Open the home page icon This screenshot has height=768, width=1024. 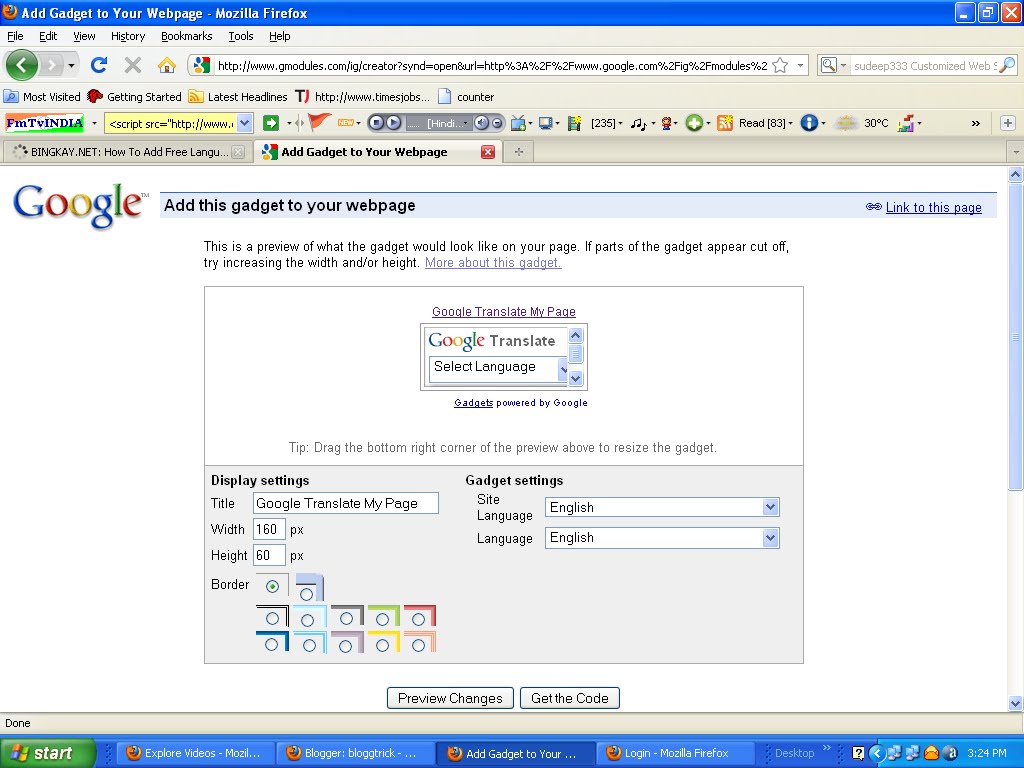click(167, 65)
